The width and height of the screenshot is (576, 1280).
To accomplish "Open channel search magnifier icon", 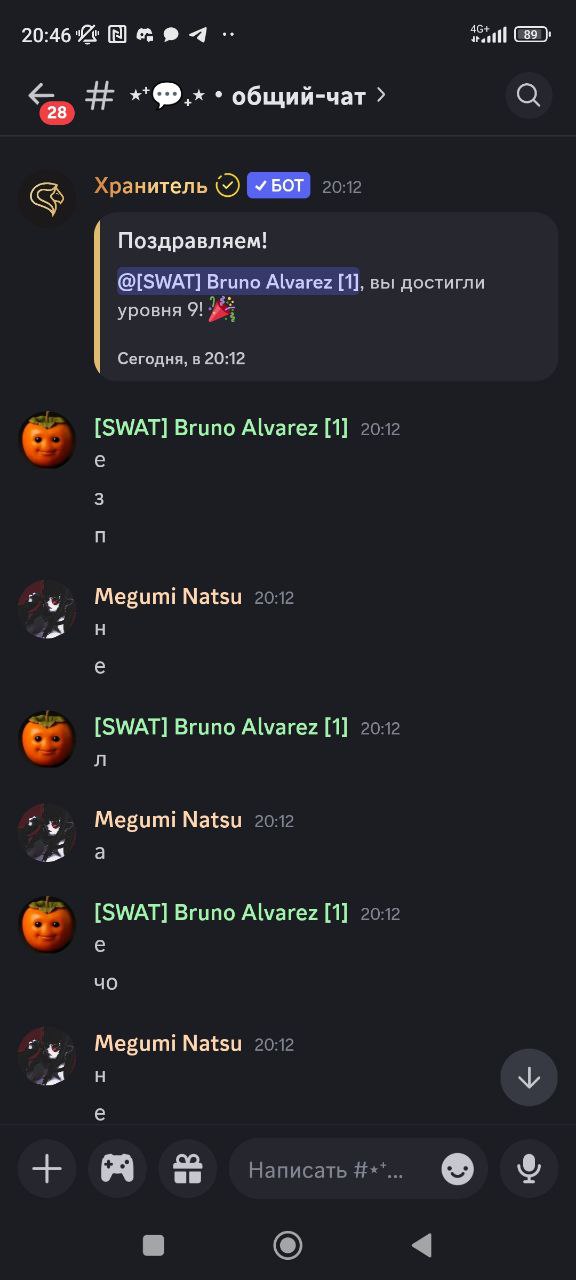I will tap(529, 96).
